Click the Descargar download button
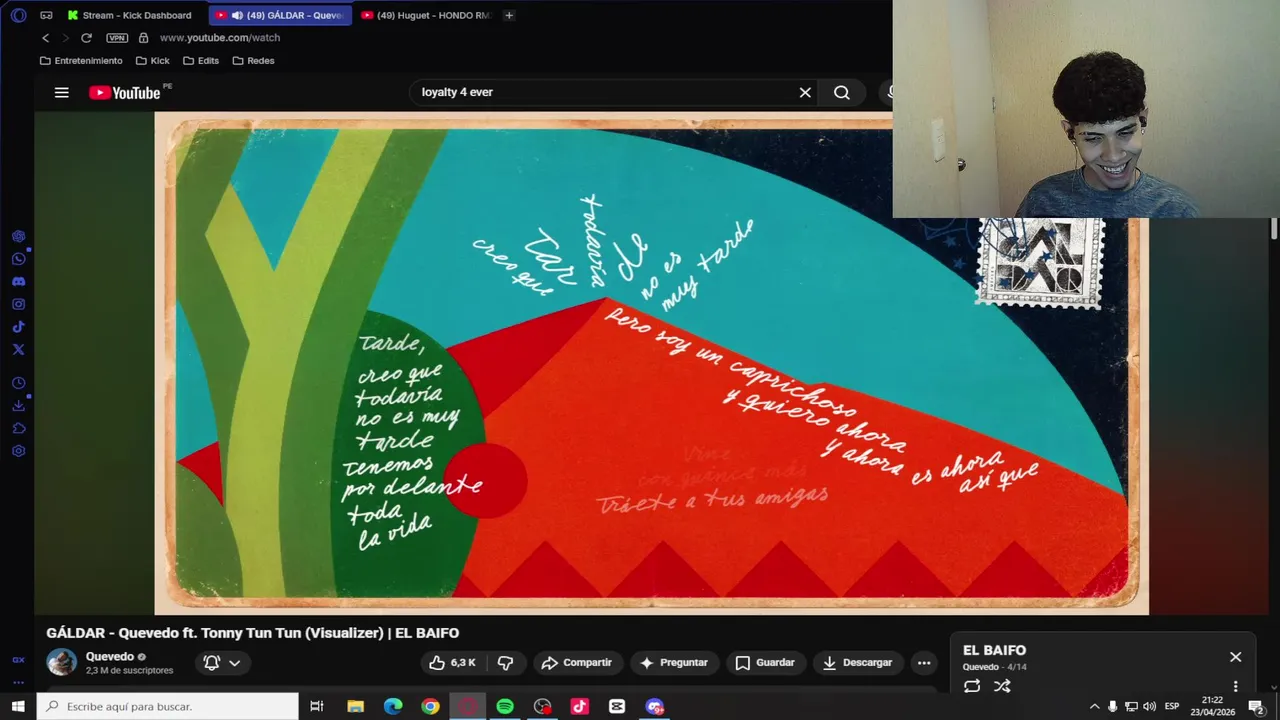The width and height of the screenshot is (1280, 720). pyautogui.click(x=857, y=662)
